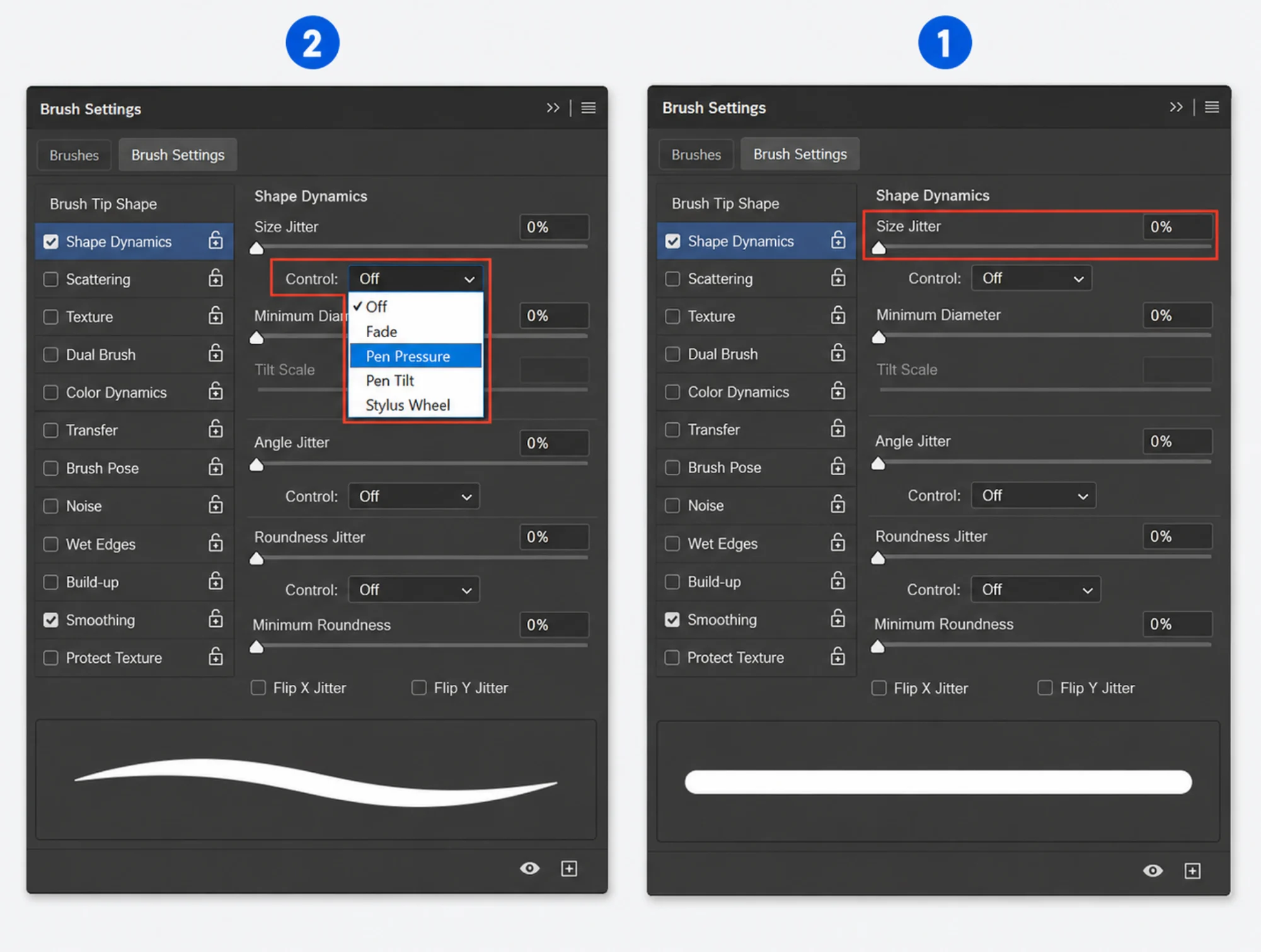Screen dimensions: 1261x952
Task: Click Size Jitter percent field, left panel
Action: coord(554,227)
